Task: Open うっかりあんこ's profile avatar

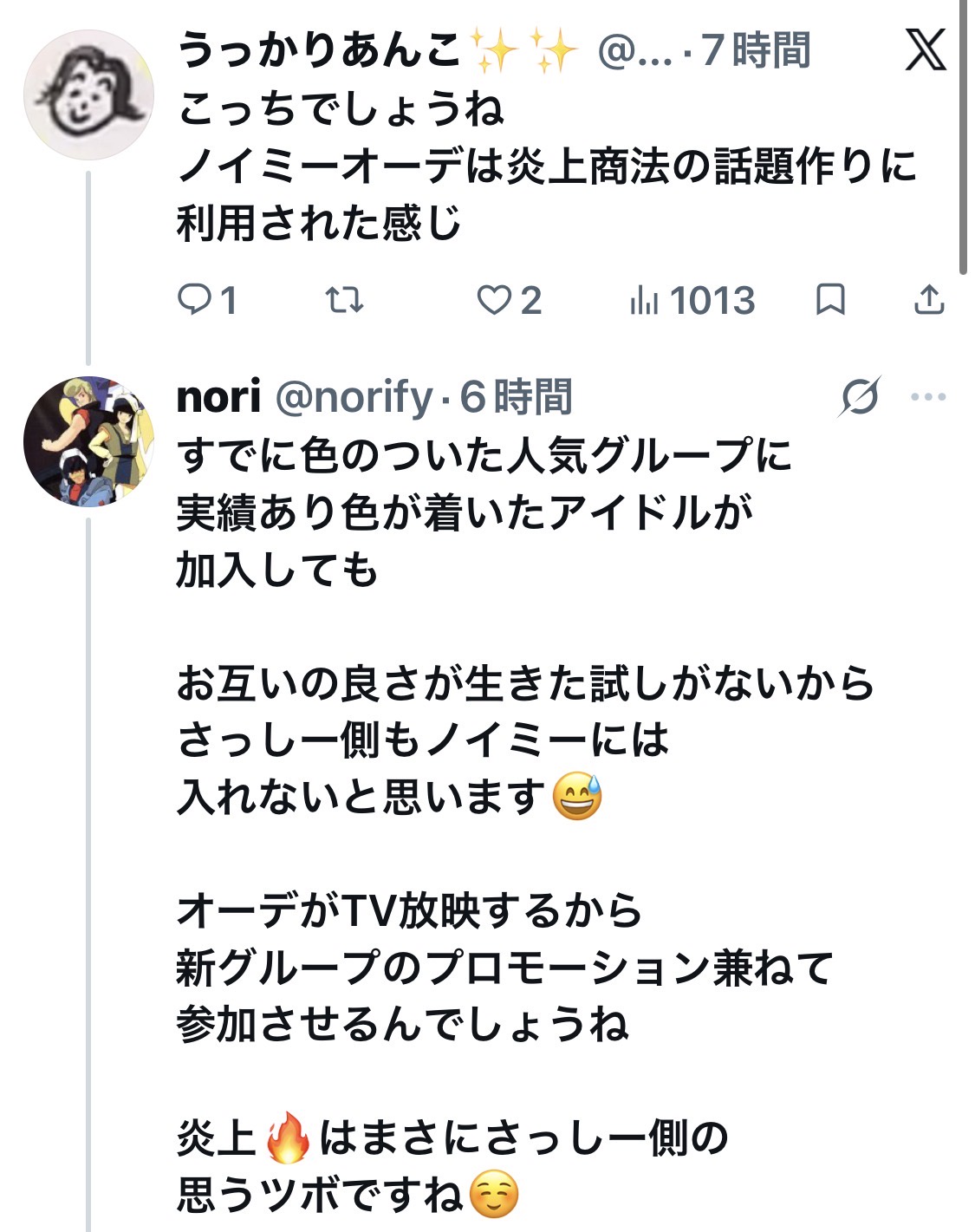Action: pyautogui.click(x=88, y=95)
